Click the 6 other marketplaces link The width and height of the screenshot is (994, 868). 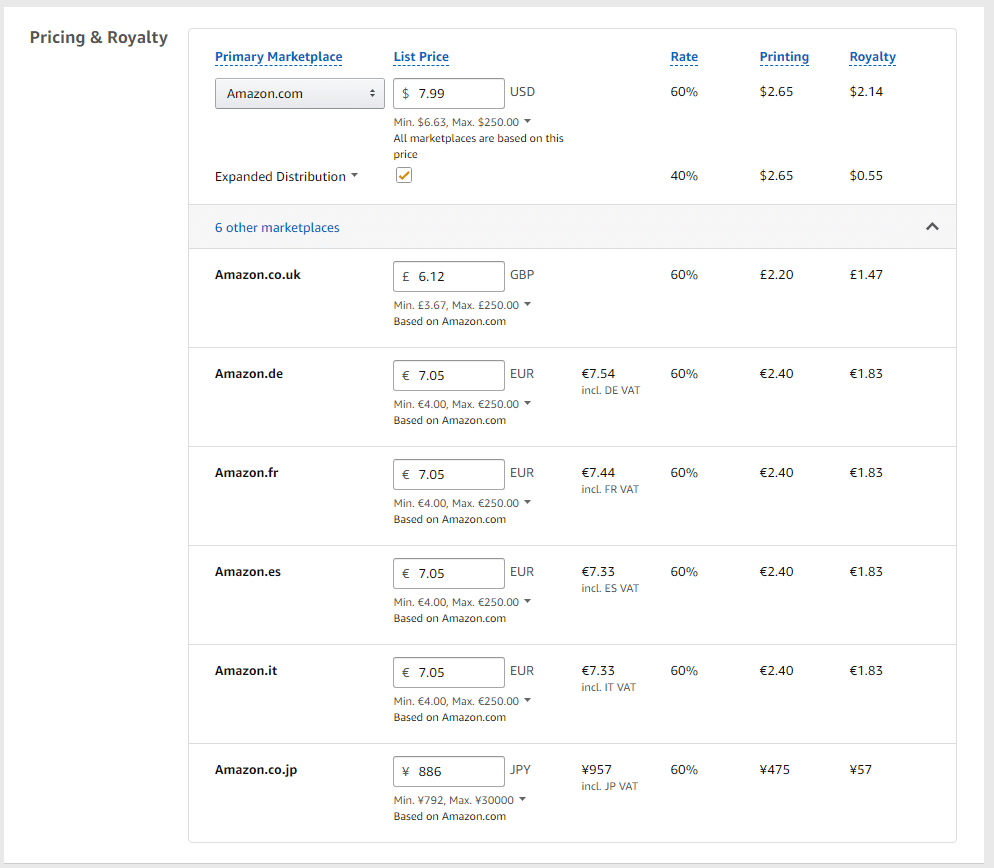tap(277, 227)
